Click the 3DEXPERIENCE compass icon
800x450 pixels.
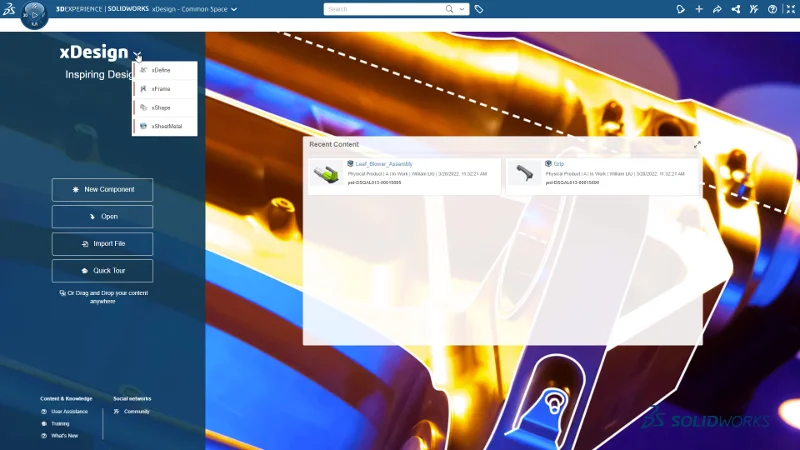pos(34,17)
